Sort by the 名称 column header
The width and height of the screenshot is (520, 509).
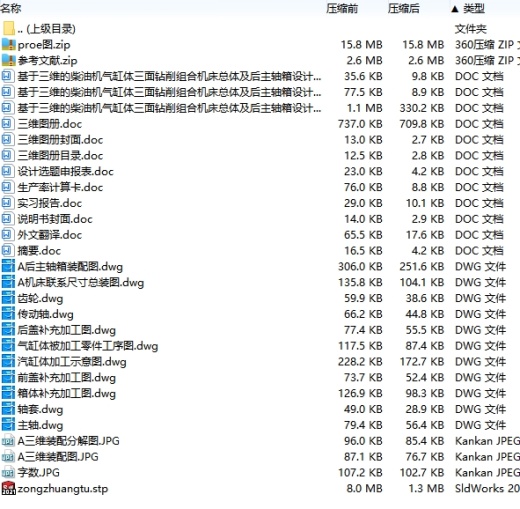(x=11, y=8)
